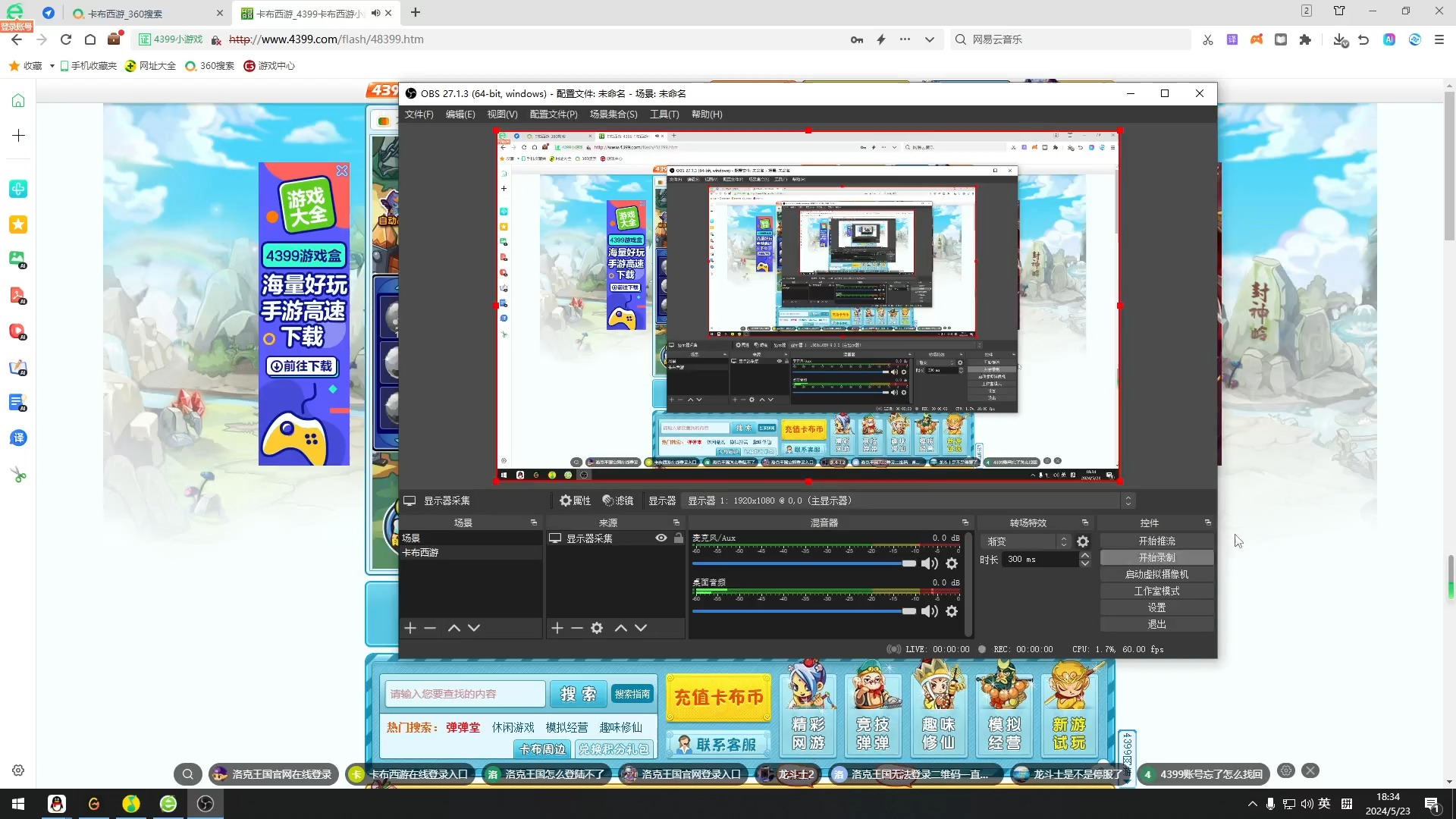Reload the page in browser toolbar
This screenshot has width=1456, height=819.
coord(66,39)
